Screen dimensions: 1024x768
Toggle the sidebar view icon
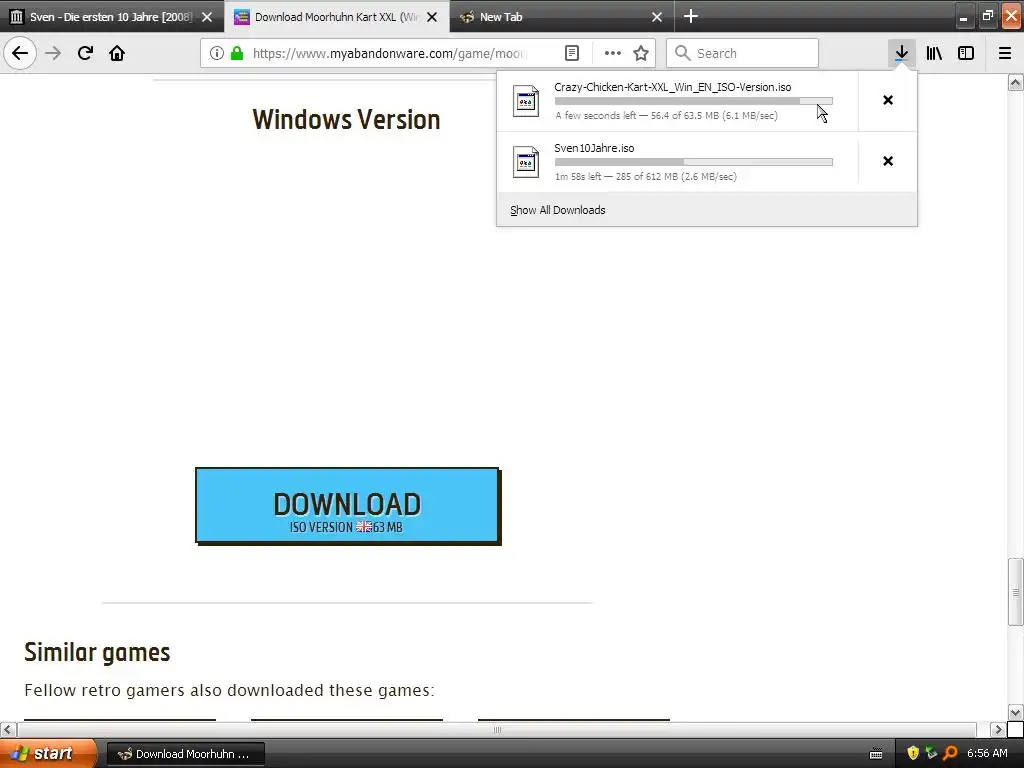coord(966,53)
